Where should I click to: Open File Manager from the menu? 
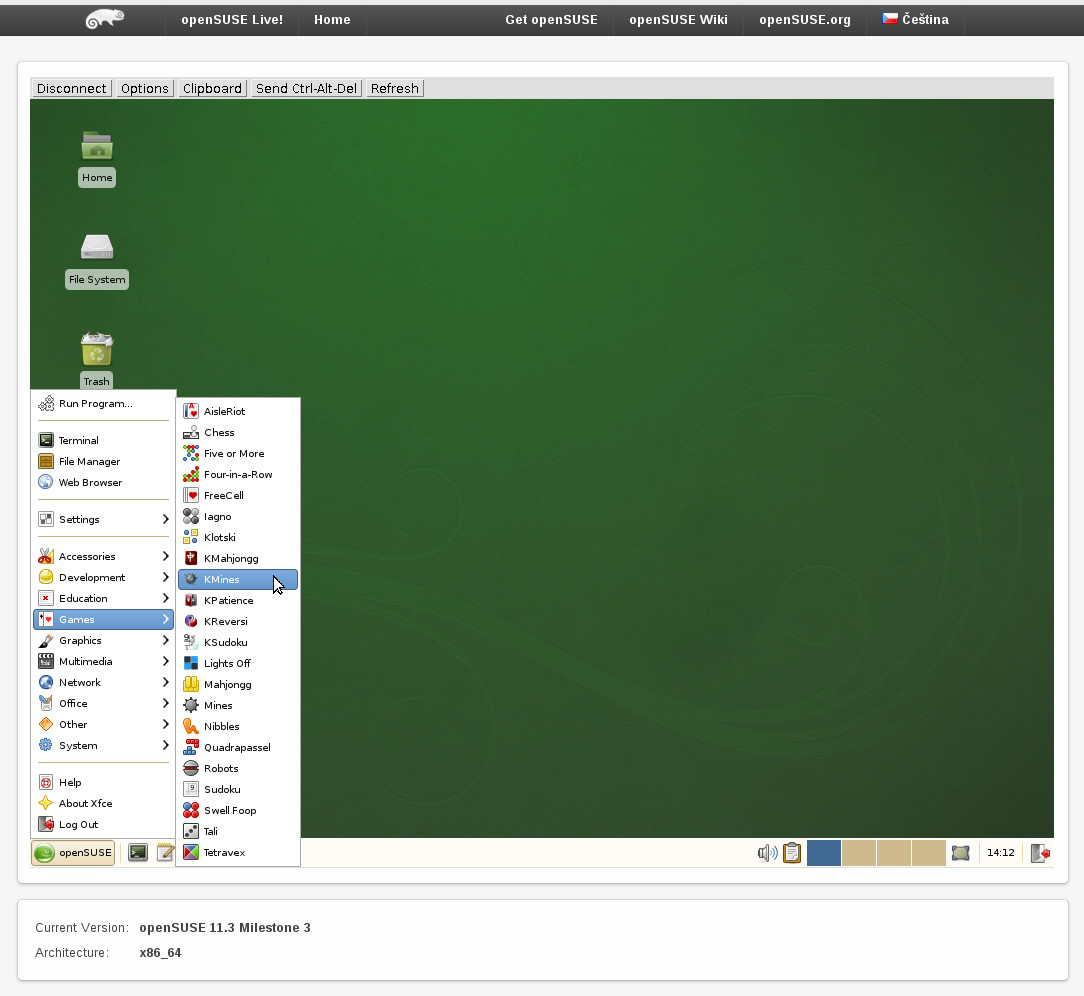coord(104,461)
